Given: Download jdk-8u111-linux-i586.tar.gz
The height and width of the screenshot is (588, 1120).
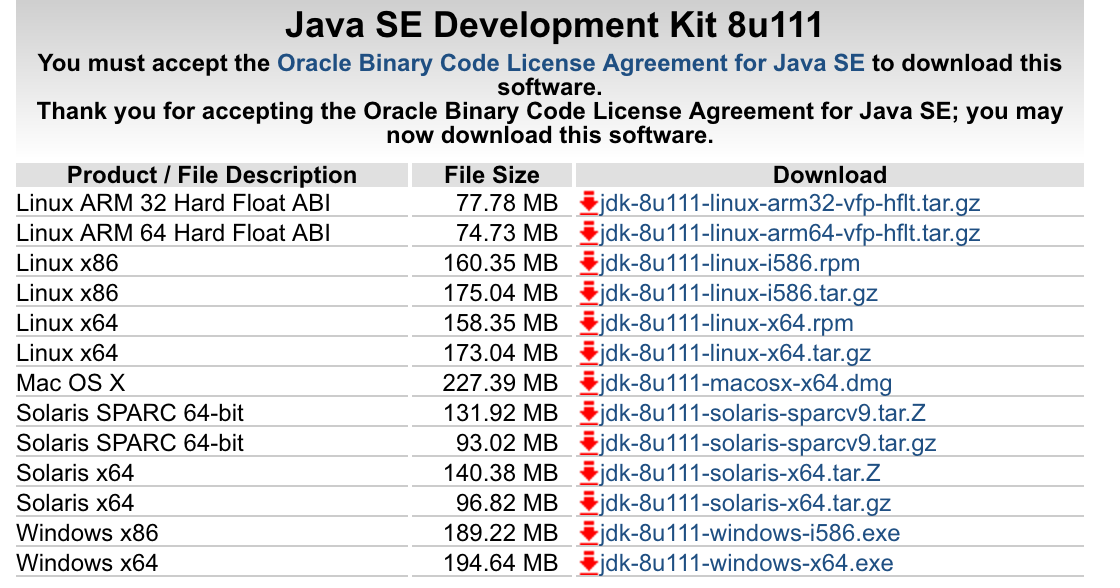Looking at the screenshot, I should pos(739,294).
